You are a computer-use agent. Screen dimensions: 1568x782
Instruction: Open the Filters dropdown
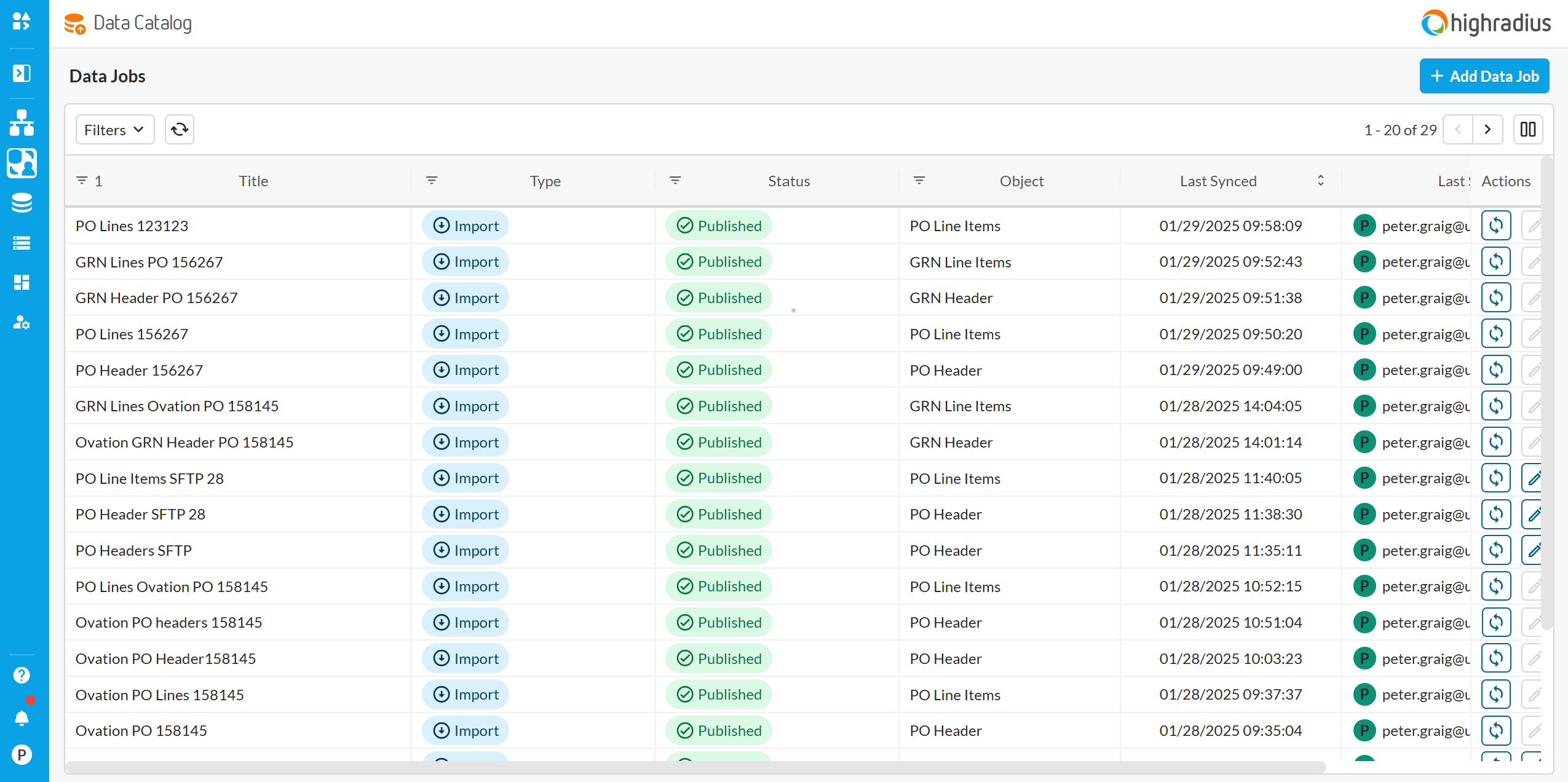[115, 130]
